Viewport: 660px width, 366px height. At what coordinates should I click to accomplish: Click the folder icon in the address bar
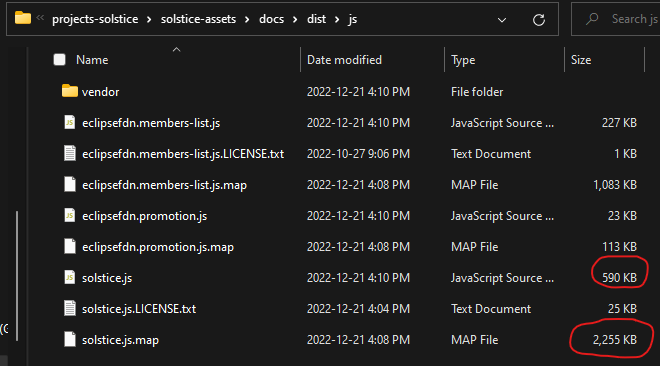coord(23,18)
